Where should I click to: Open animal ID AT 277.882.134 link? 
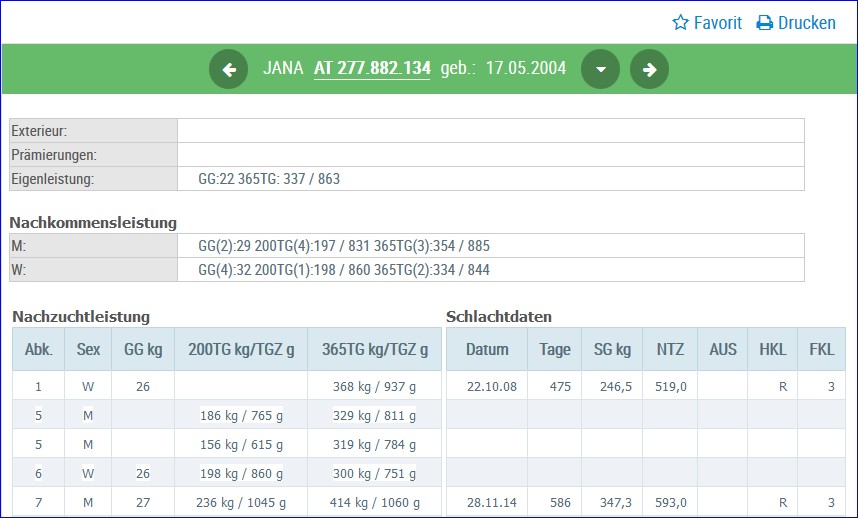(x=372, y=68)
